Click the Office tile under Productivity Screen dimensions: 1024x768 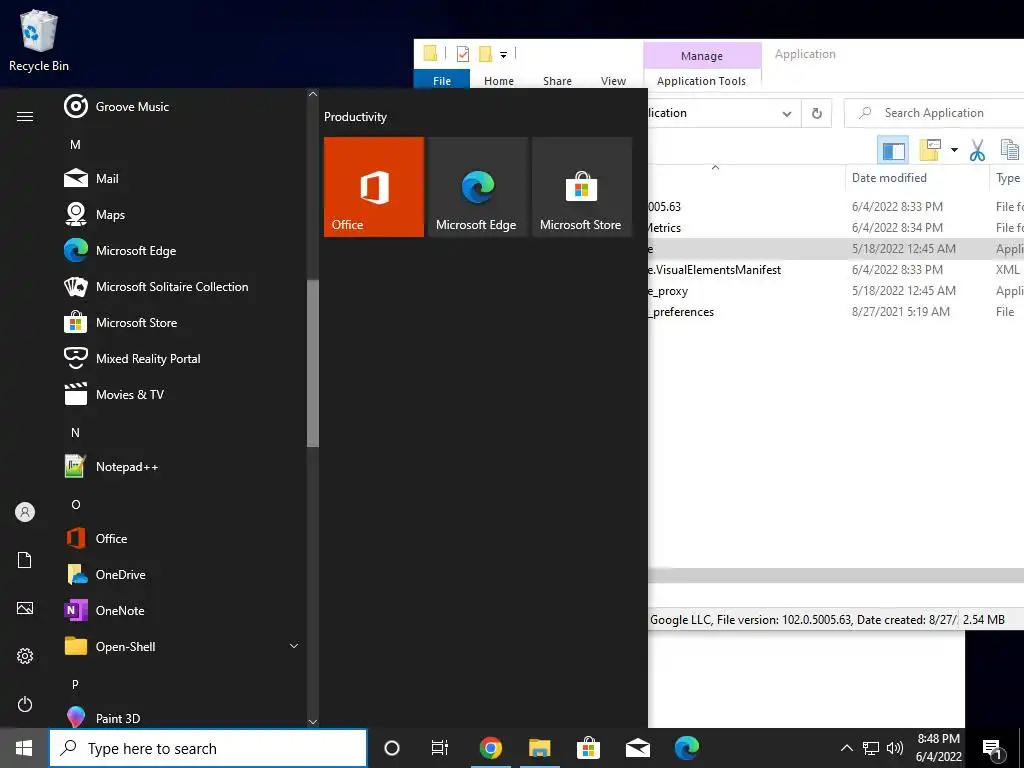pyautogui.click(x=374, y=187)
